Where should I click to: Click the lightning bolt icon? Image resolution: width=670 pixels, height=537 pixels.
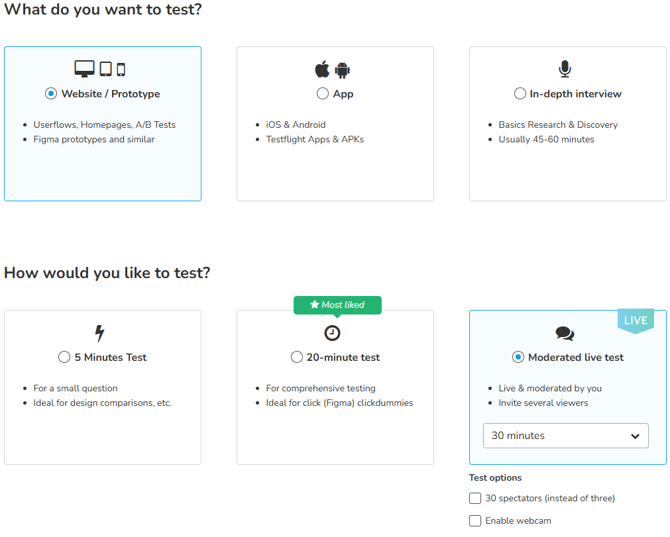(x=100, y=333)
